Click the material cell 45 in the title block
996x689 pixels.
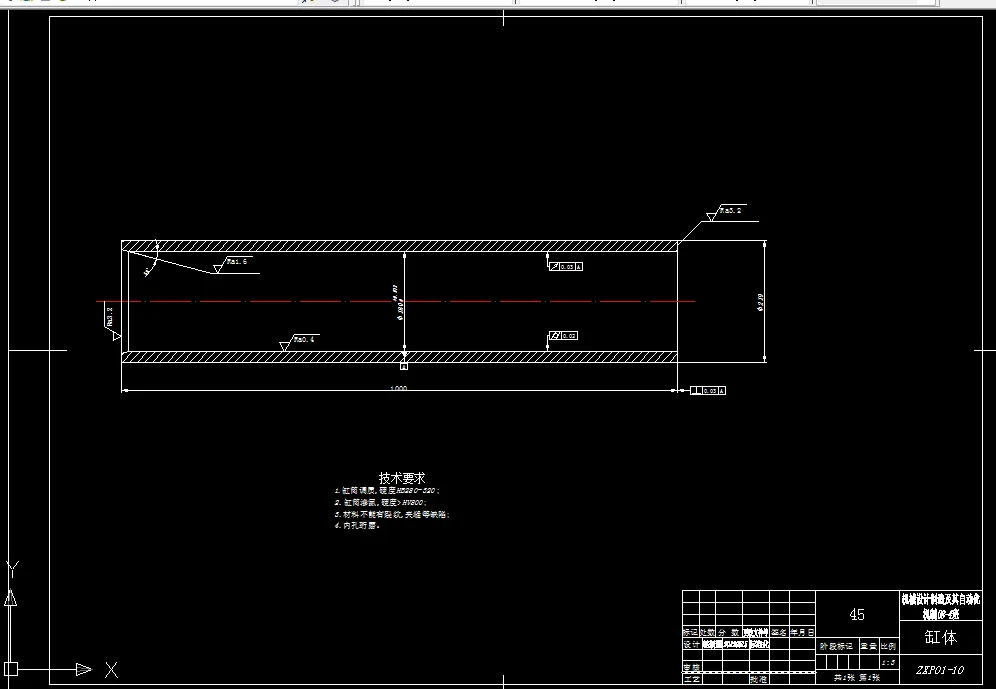click(857, 614)
